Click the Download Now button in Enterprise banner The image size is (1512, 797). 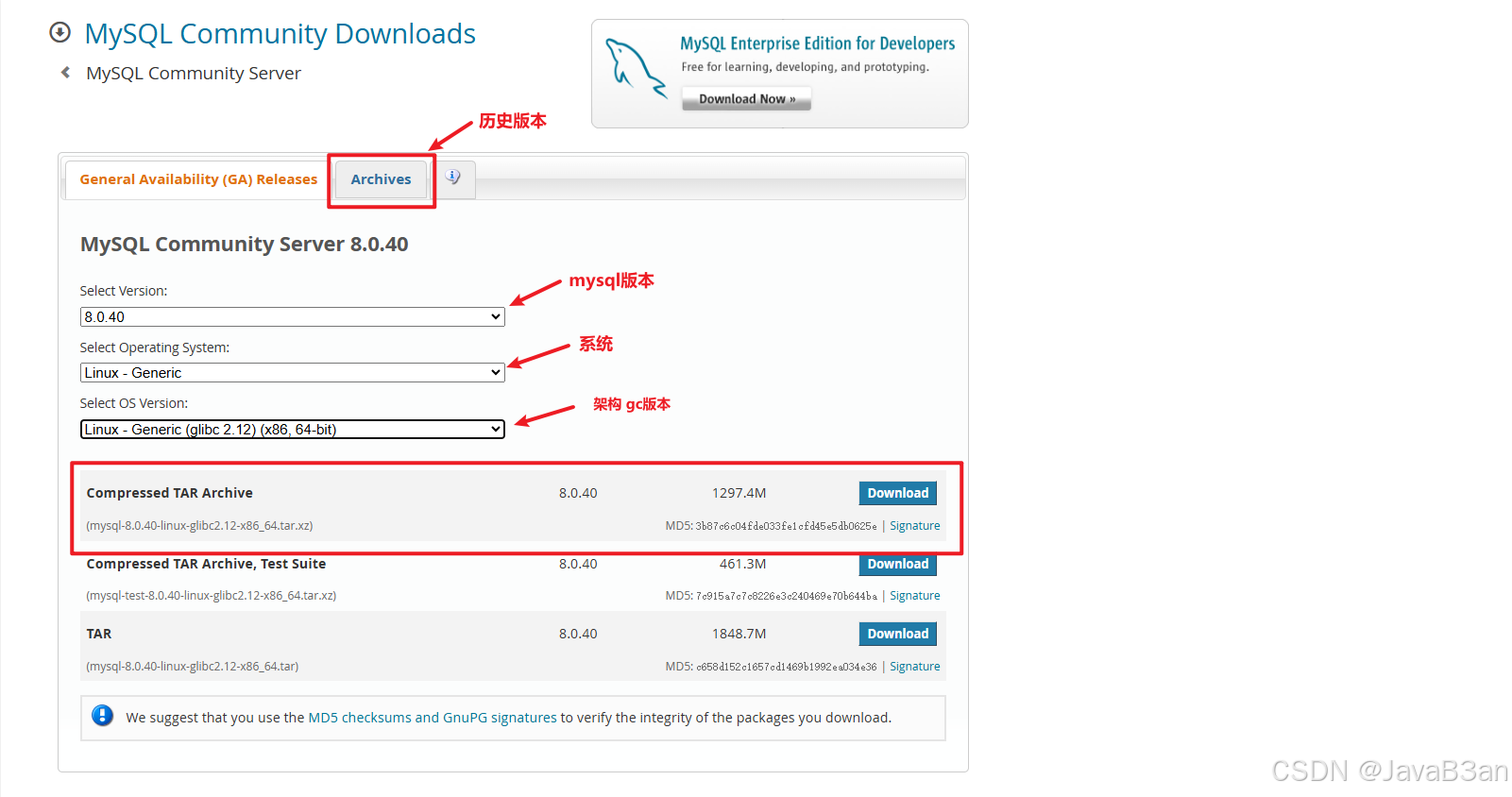[x=746, y=99]
